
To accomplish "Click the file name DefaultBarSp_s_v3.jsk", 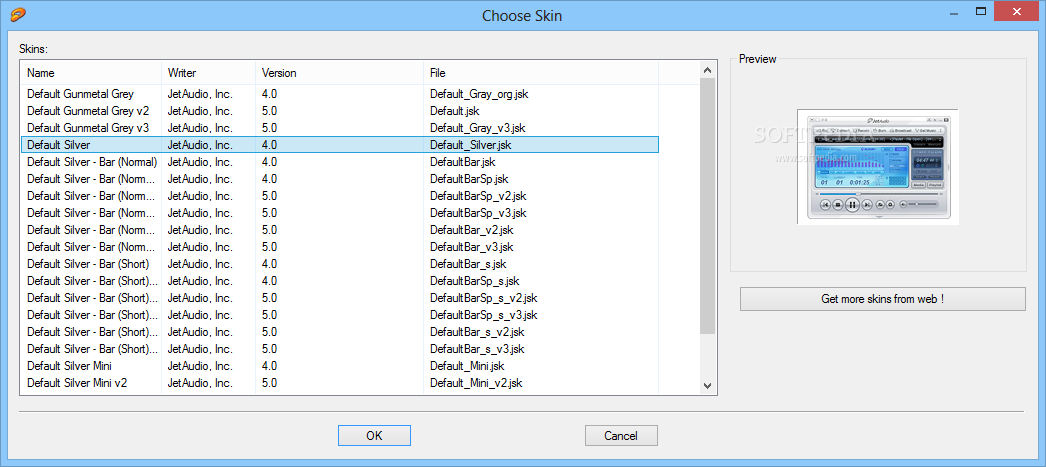I will (484, 315).
